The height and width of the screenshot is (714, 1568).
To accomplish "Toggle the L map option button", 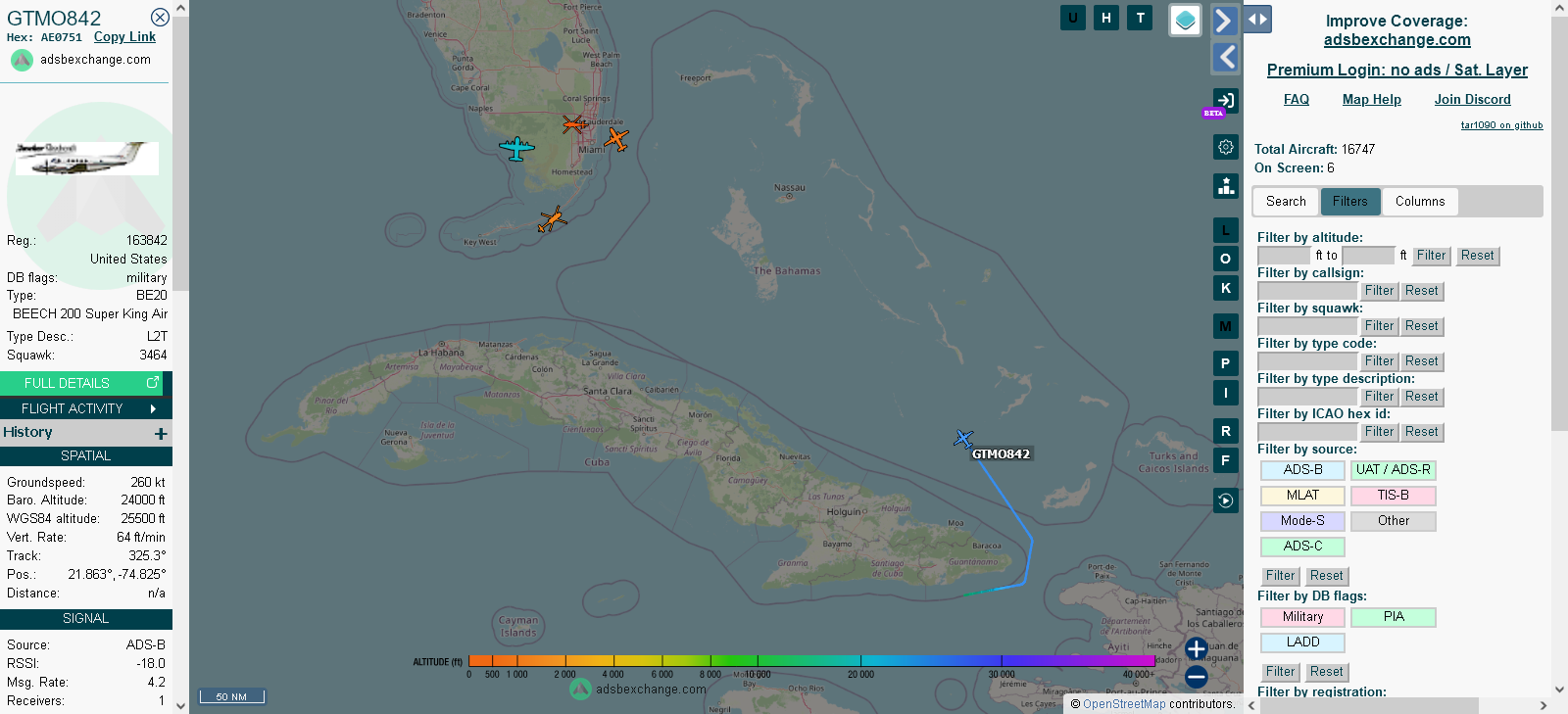I will pyautogui.click(x=1225, y=230).
